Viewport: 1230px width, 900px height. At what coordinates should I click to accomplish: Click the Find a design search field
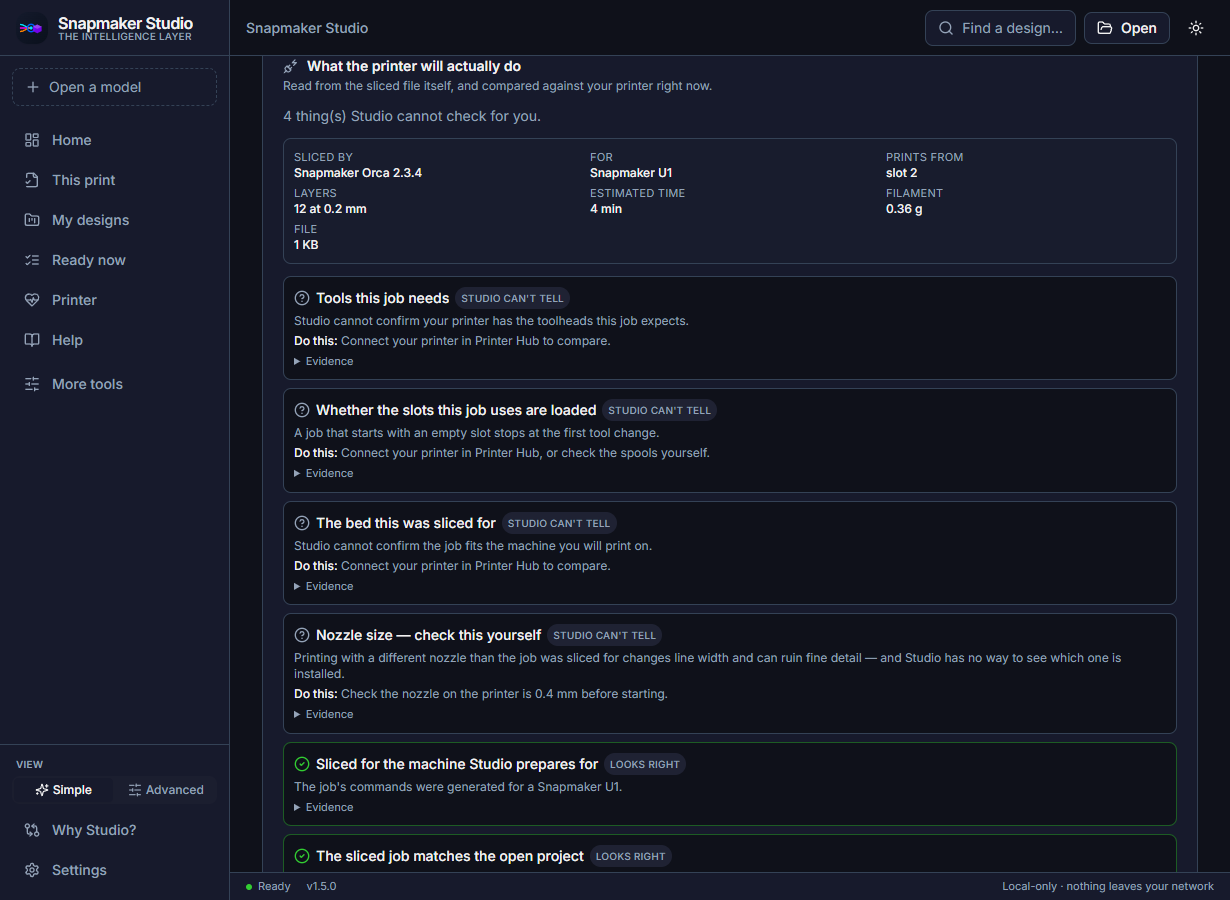(1000, 28)
